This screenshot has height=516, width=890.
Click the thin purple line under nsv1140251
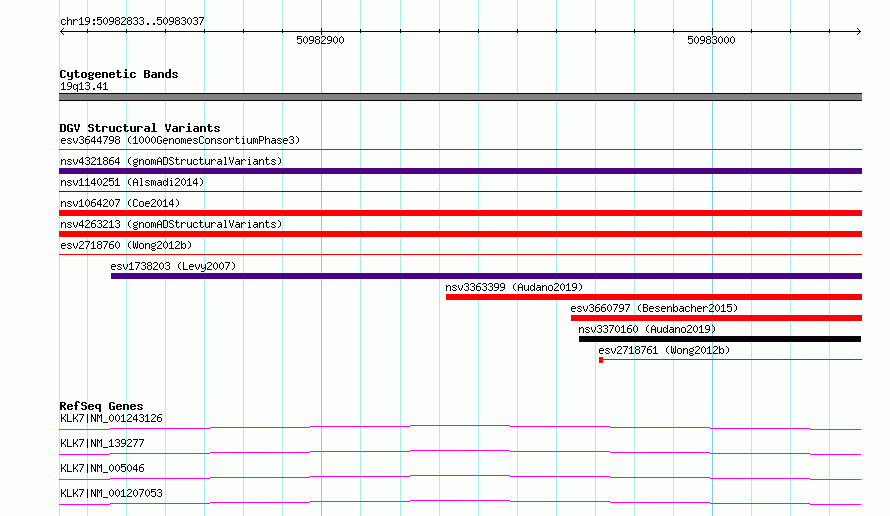pos(460,192)
